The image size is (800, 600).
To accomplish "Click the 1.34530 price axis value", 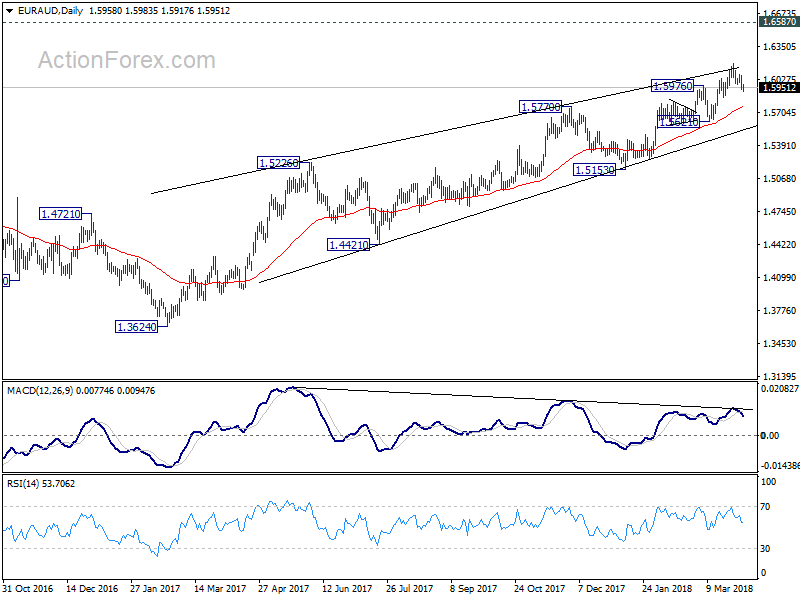I will [779, 344].
